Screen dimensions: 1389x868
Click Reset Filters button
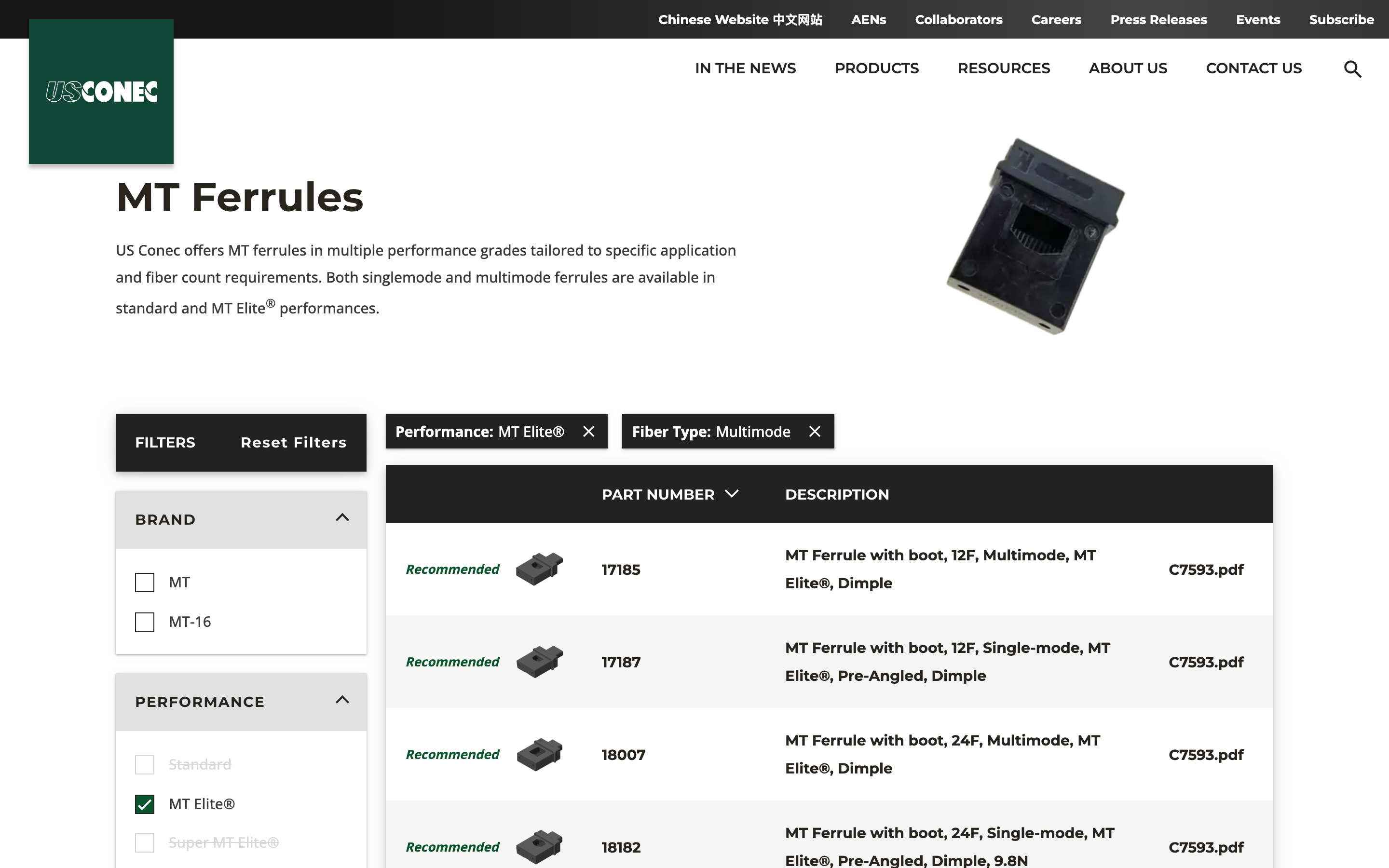(293, 443)
